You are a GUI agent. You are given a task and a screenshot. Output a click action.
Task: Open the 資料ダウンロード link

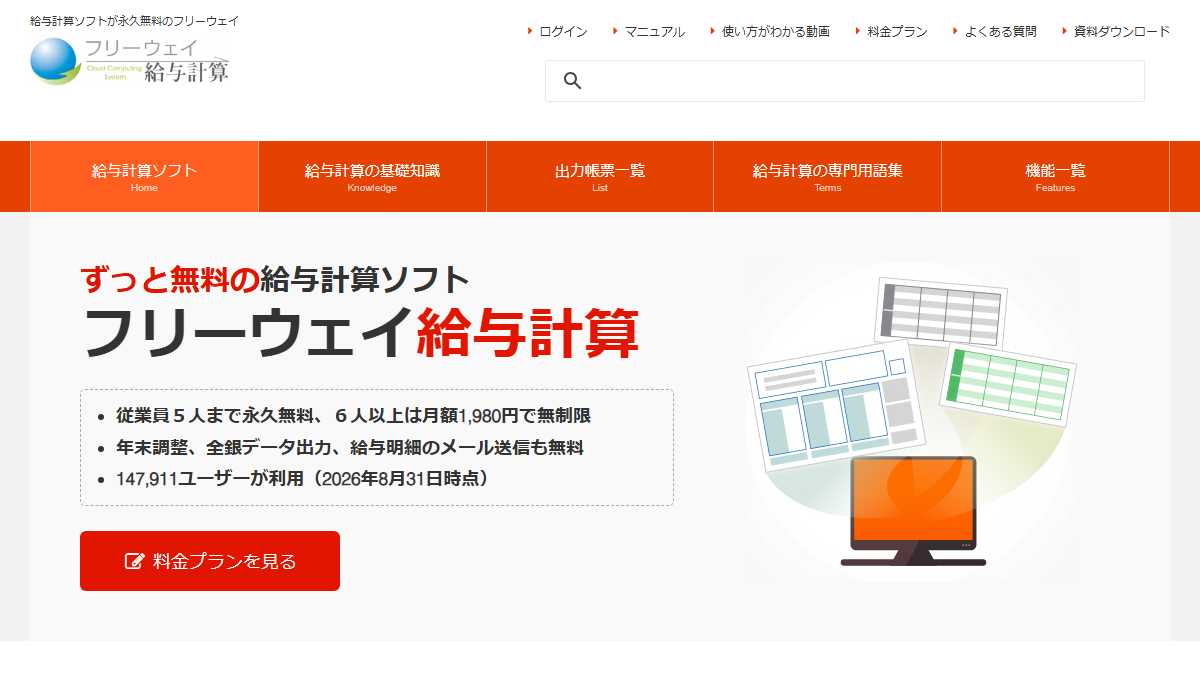pyautogui.click(x=1122, y=32)
